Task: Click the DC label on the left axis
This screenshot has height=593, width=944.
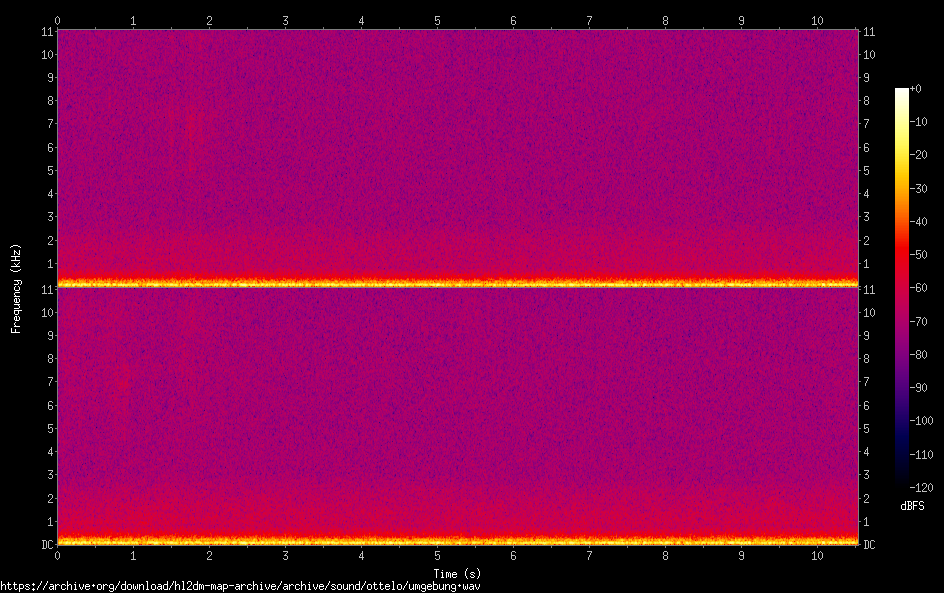Action: [x=45, y=545]
